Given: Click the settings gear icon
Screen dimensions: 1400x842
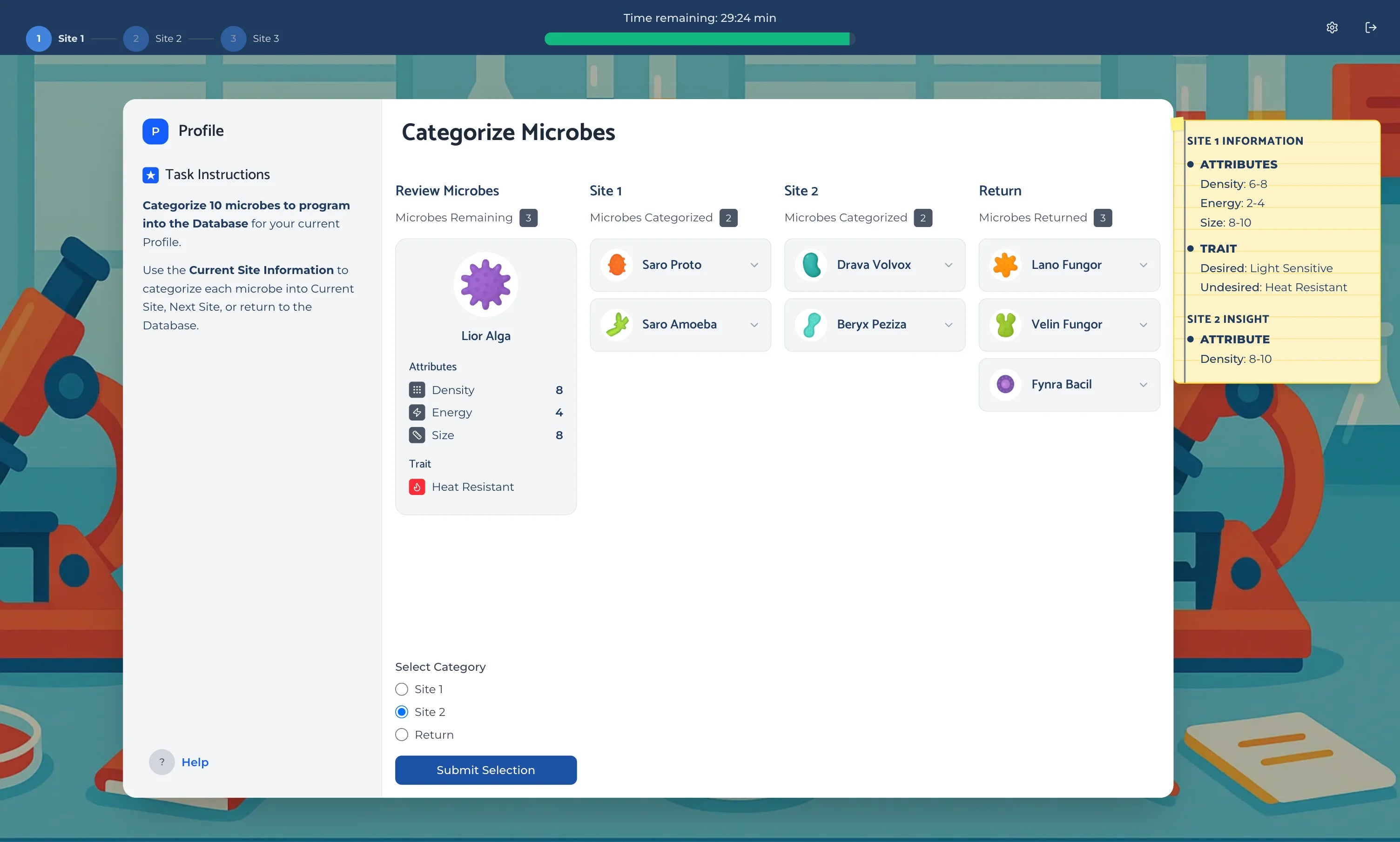Looking at the screenshot, I should pyautogui.click(x=1332, y=27).
